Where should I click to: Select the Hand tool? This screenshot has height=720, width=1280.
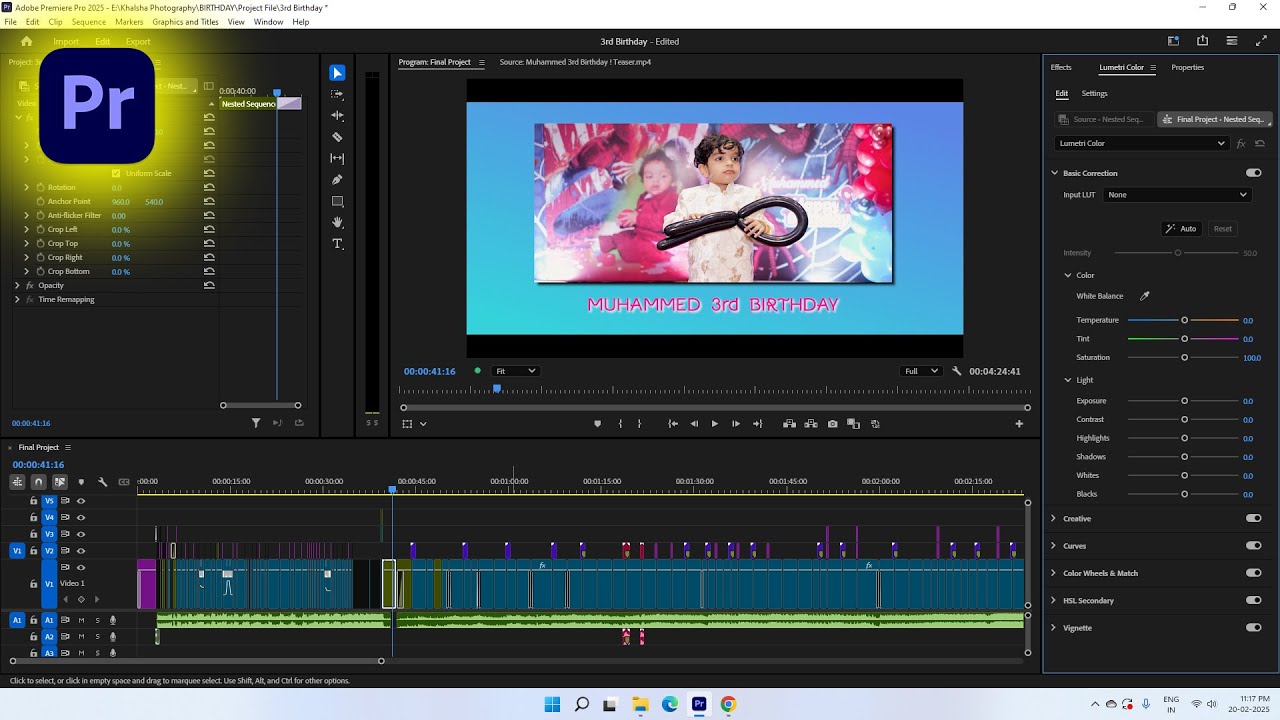tap(337, 223)
